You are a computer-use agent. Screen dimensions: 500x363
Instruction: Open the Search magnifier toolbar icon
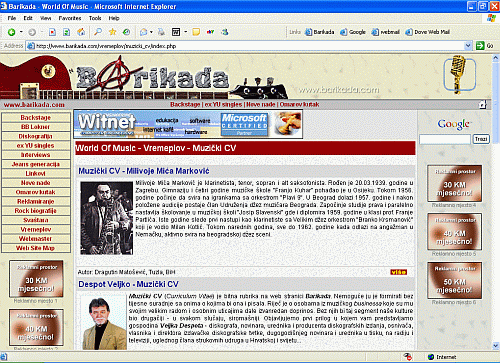click(98, 32)
